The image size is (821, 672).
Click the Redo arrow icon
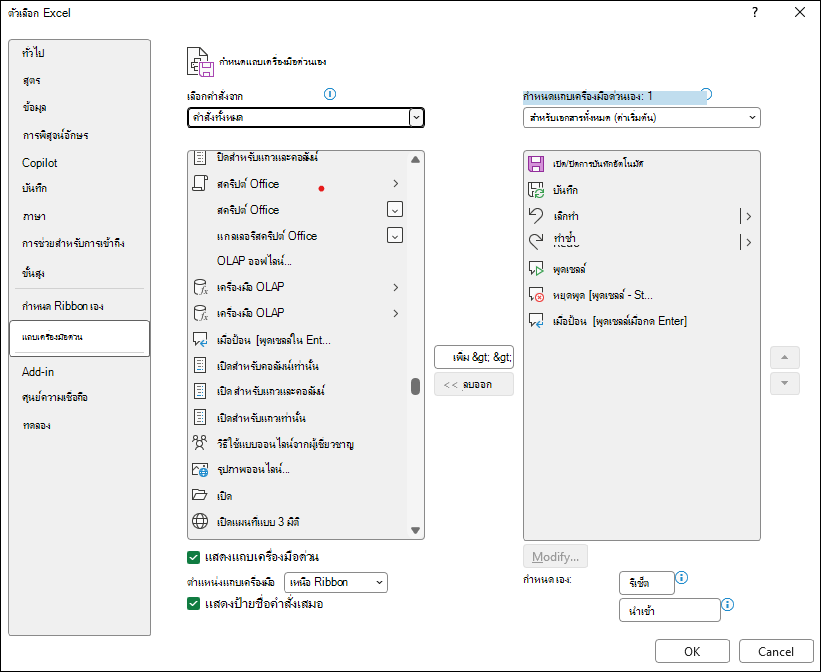tap(536, 242)
